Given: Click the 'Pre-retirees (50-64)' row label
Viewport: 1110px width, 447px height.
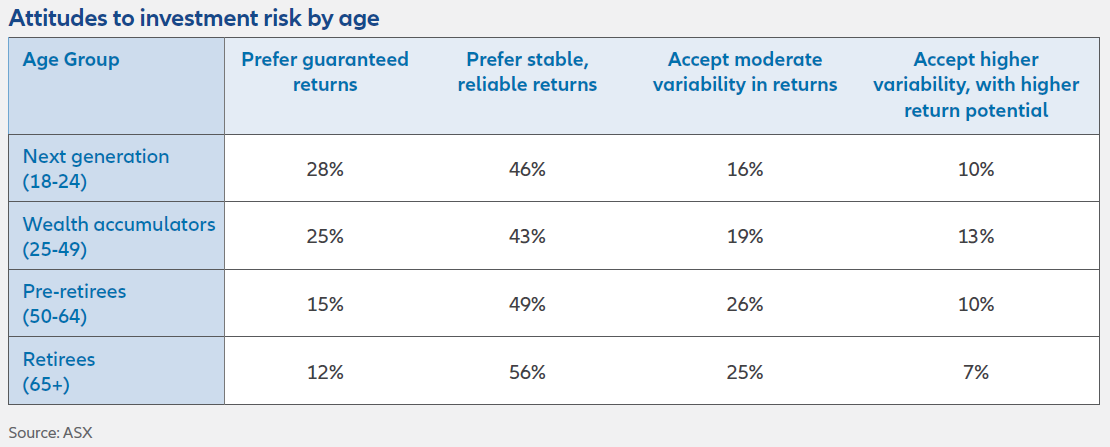Looking at the screenshot, I should pyautogui.click(x=75, y=304).
